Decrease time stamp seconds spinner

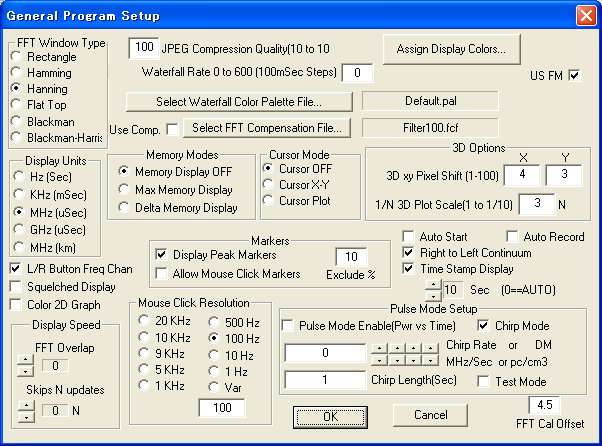click(x=433, y=296)
